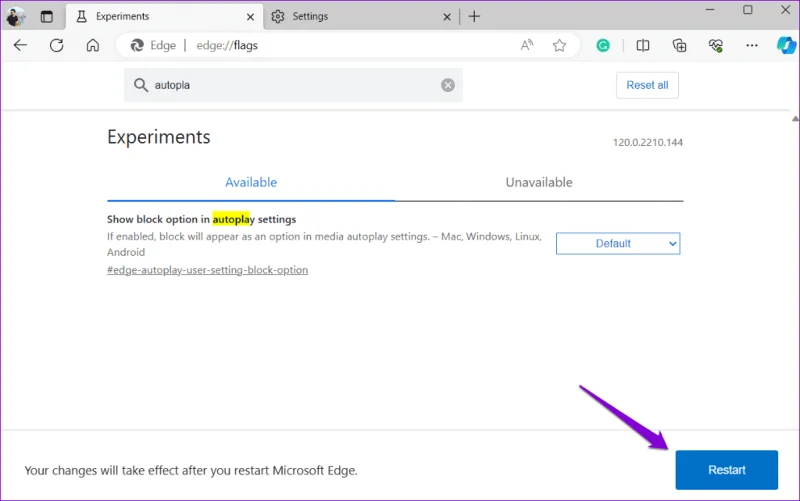Click the profile avatar icon

coord(15,16)
